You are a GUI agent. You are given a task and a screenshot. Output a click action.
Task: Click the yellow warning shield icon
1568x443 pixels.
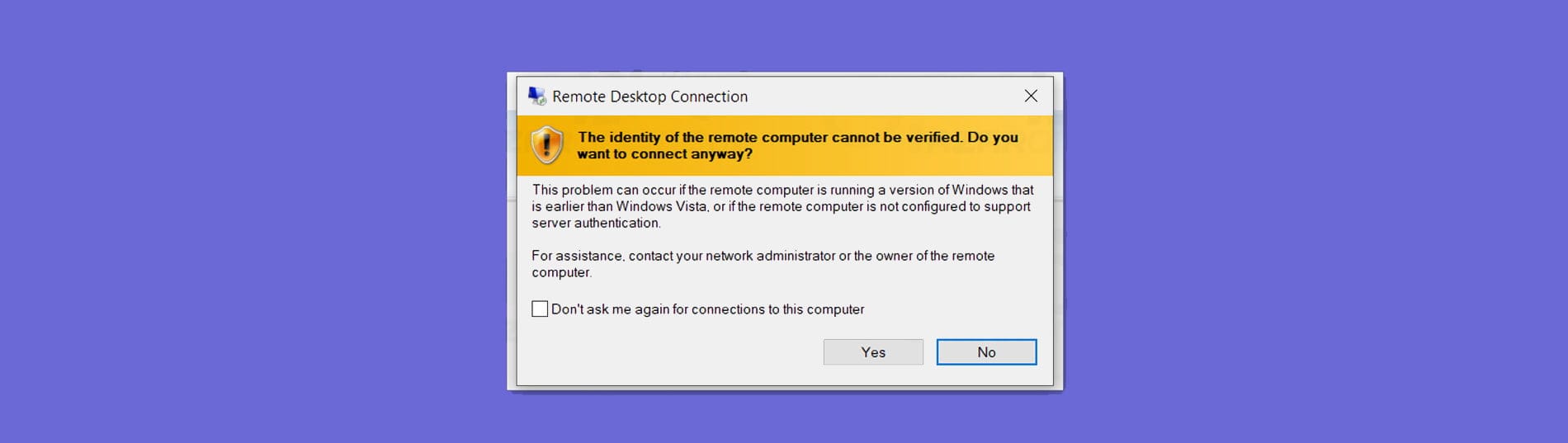click(x=547, y=145)
